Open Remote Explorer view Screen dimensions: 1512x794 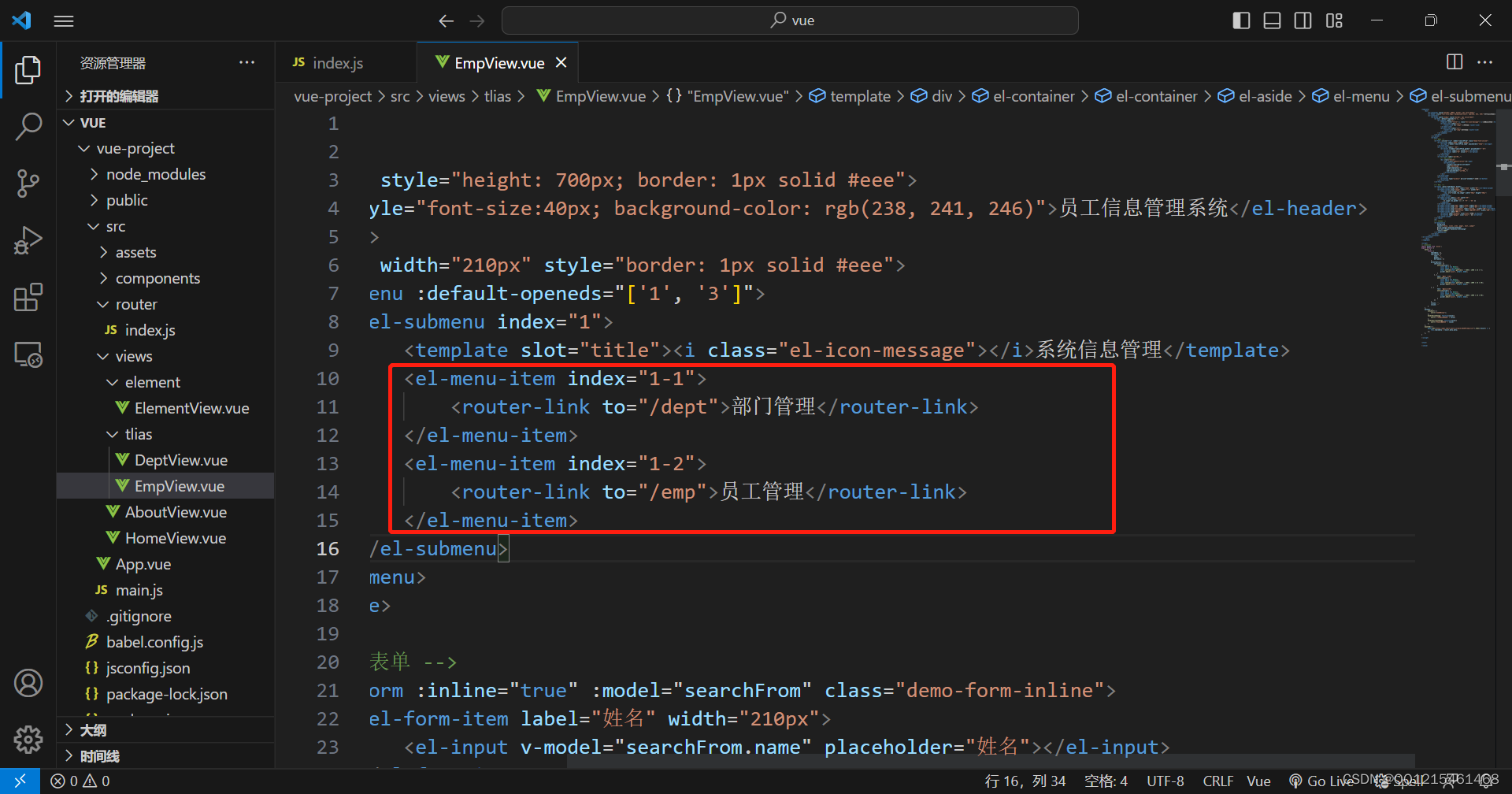(x=28, y=354)
